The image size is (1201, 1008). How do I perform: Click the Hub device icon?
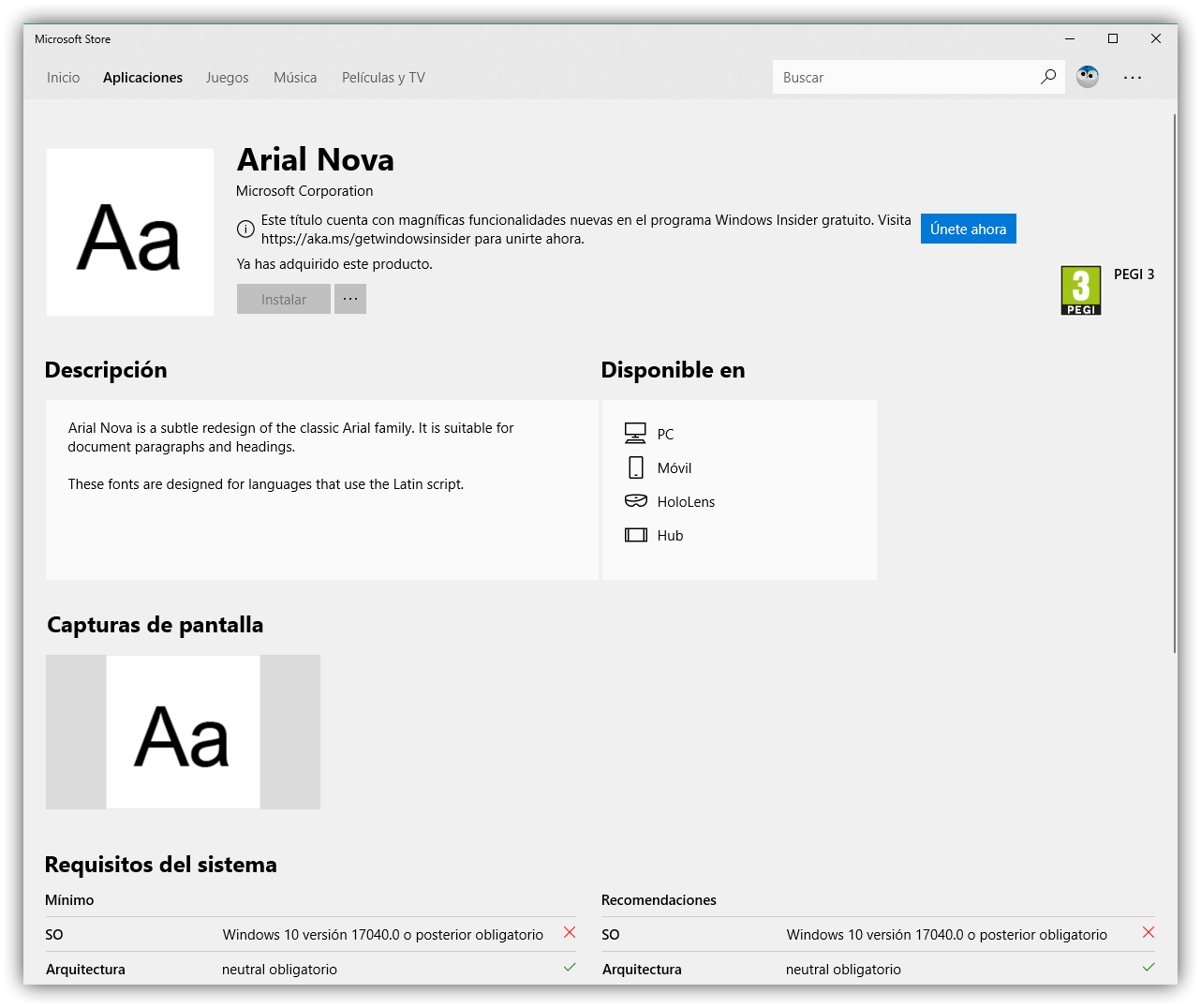click(x=636, y=535)
